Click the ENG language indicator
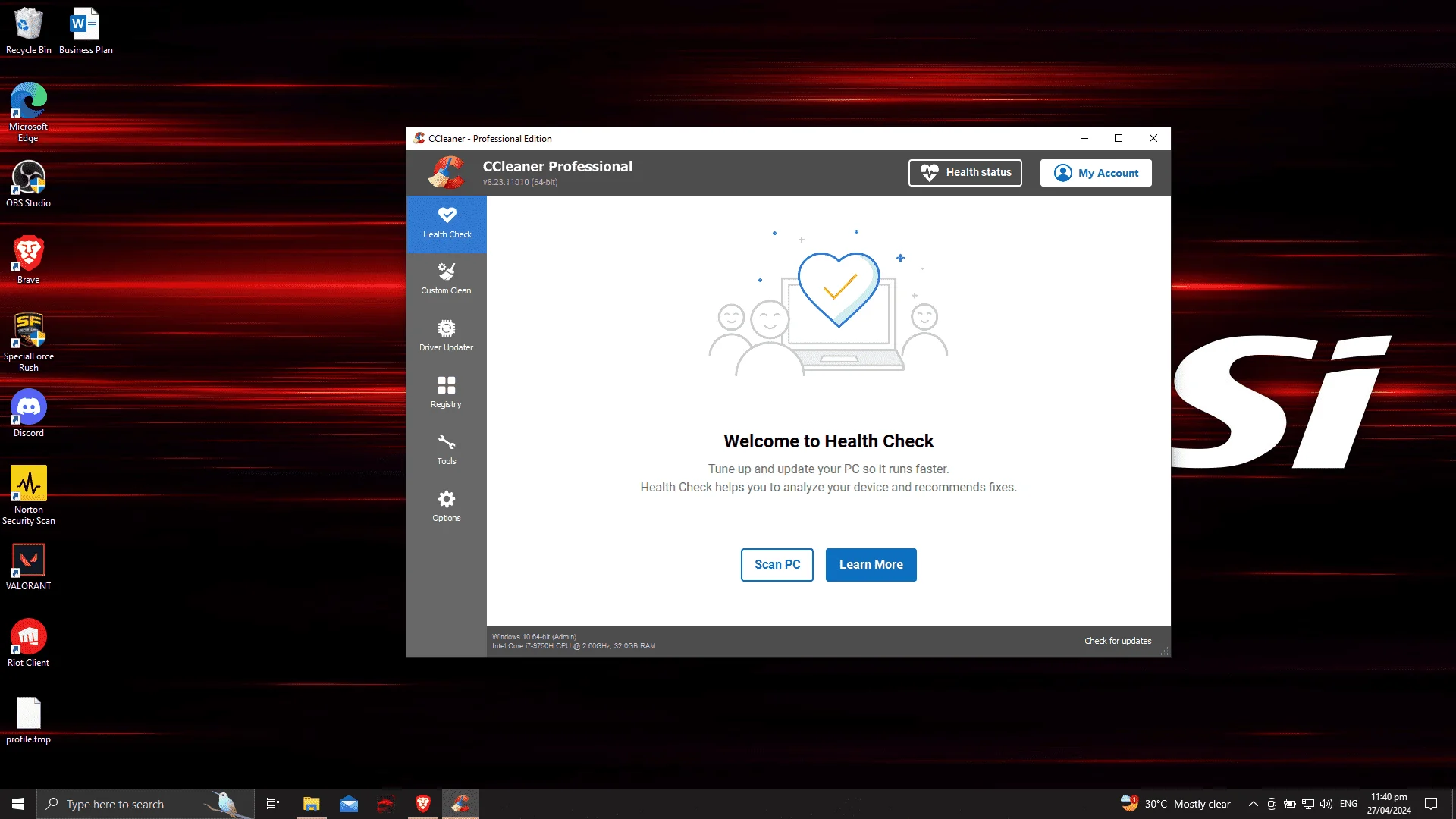The image size is (1456, 819). point(1348,804)
